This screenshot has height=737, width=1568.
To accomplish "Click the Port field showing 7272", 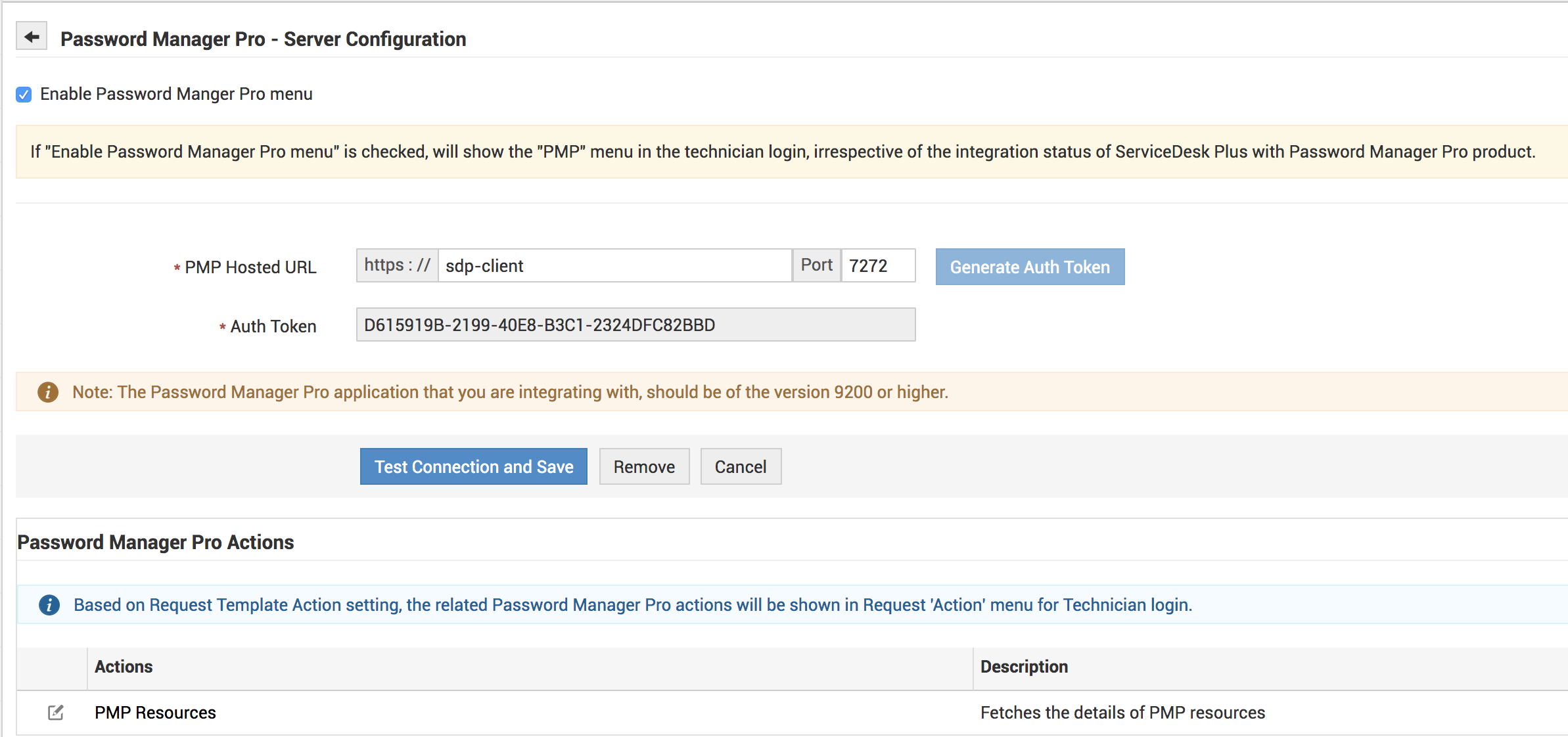I will tap(879, 265).
